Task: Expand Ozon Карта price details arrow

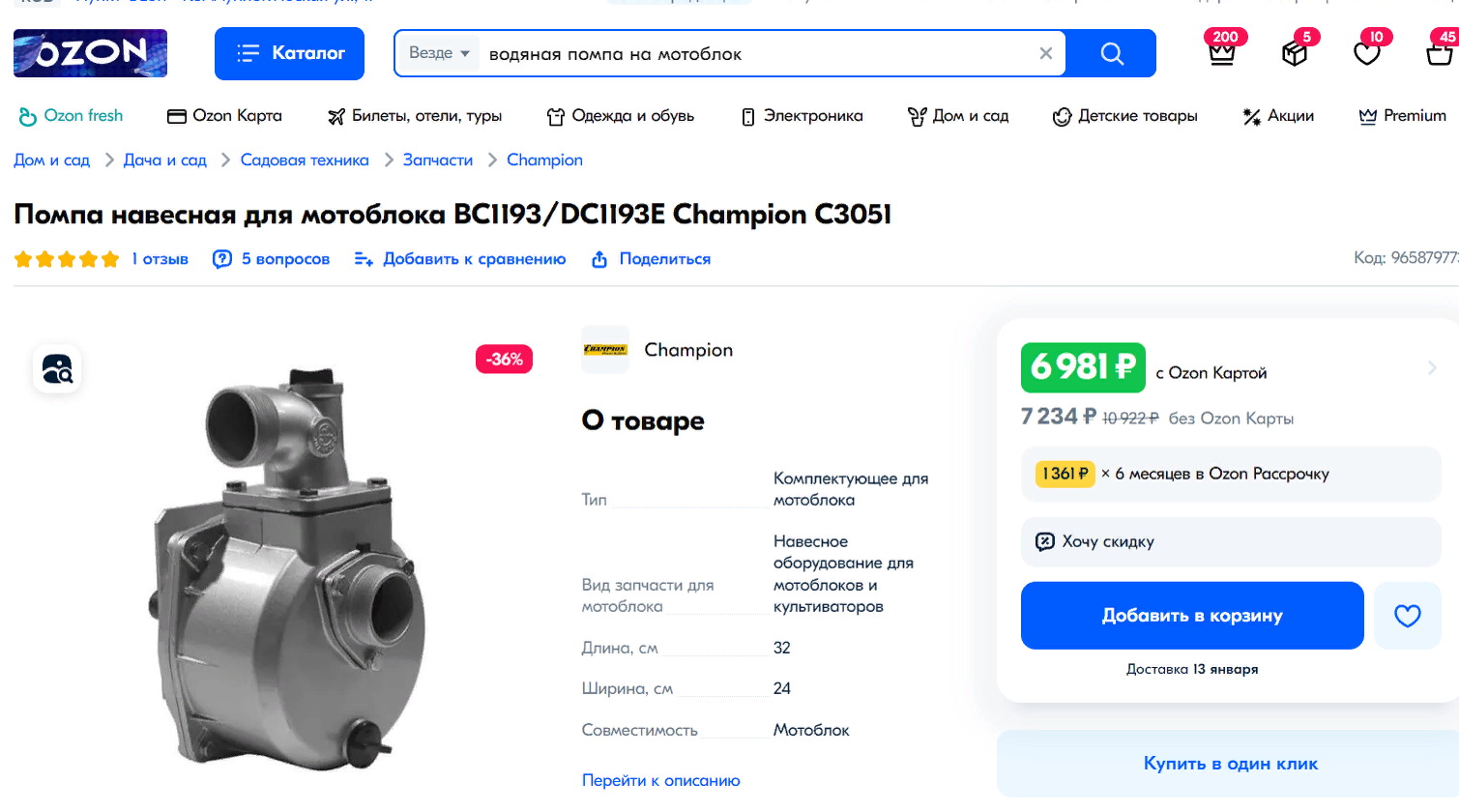Action: click(1432, 367)
